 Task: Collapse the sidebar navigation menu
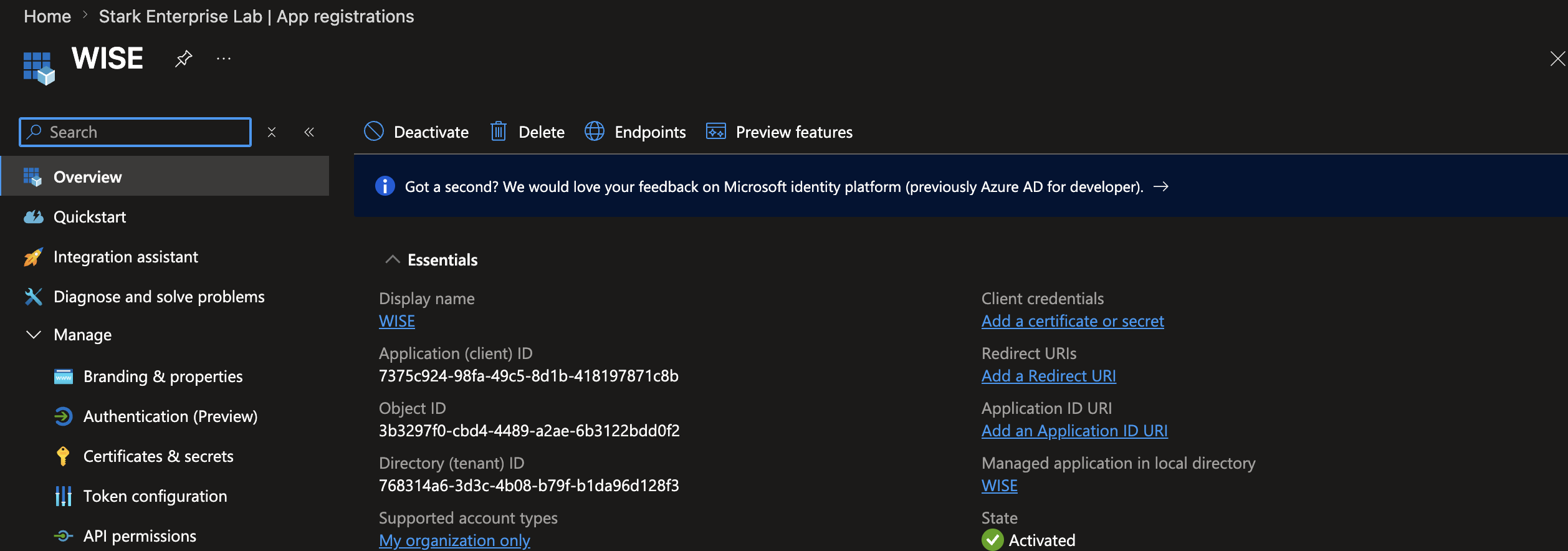(x=309, y=132)
